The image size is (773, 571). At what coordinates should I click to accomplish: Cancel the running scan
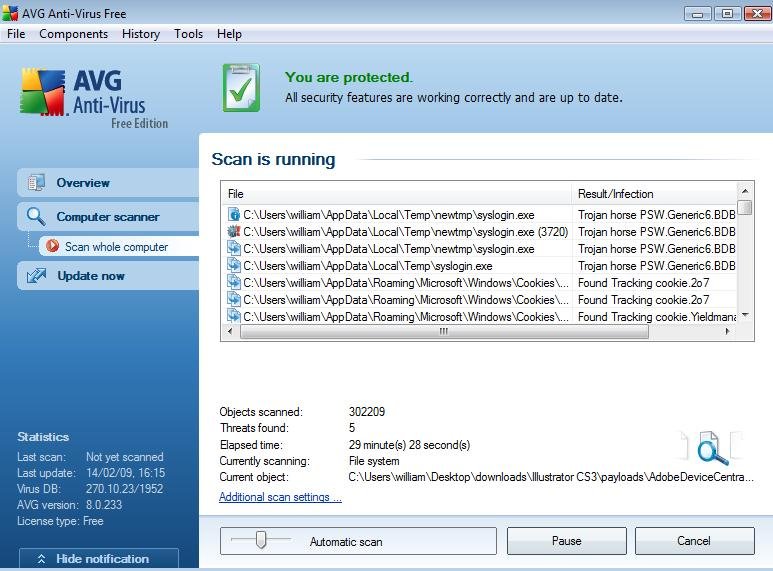pyautogui.click(x=693, y=541)
